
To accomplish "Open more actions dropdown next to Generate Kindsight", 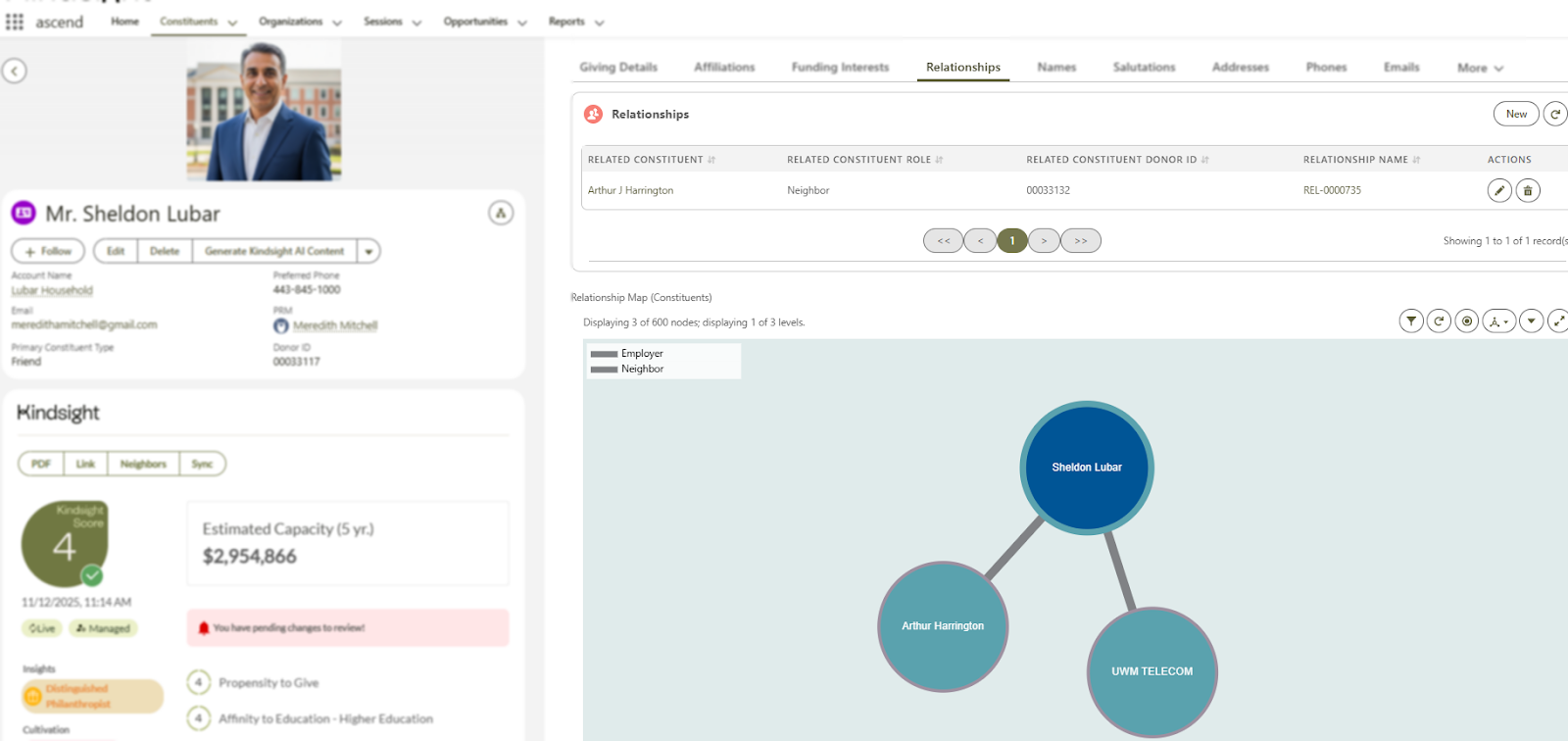I will pos(368,251).
